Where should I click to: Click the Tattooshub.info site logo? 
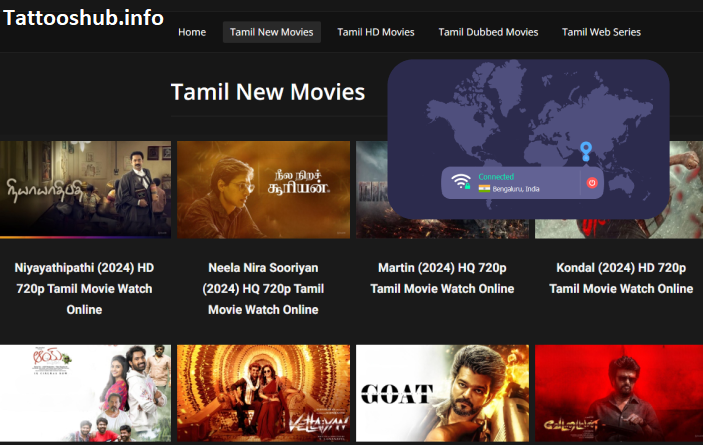pos(83,18)
